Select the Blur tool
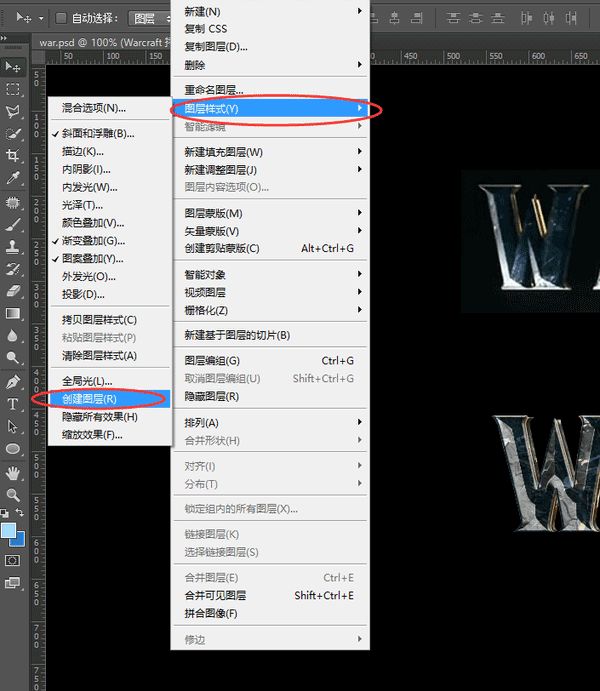Image resolution: width=600 pixels, height=691 pixels. pyautogui.click(x=12, y=335)
